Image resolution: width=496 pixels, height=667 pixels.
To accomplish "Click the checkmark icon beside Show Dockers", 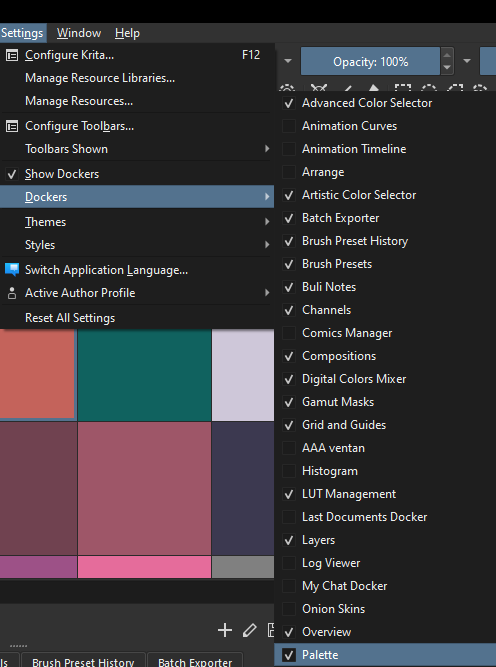I will [x=12, y=174].
